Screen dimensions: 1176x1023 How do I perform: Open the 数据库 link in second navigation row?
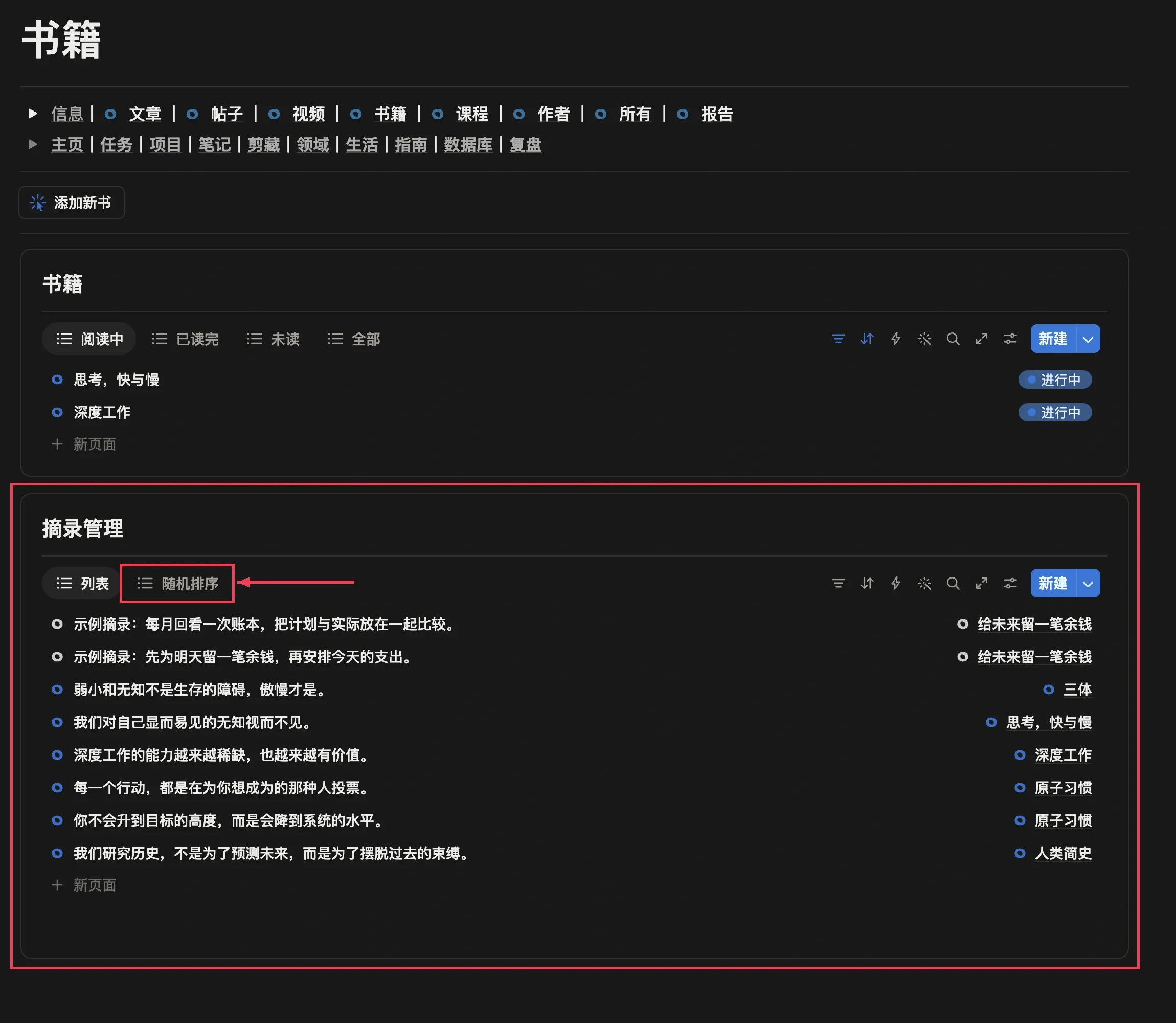click(468, 144)
